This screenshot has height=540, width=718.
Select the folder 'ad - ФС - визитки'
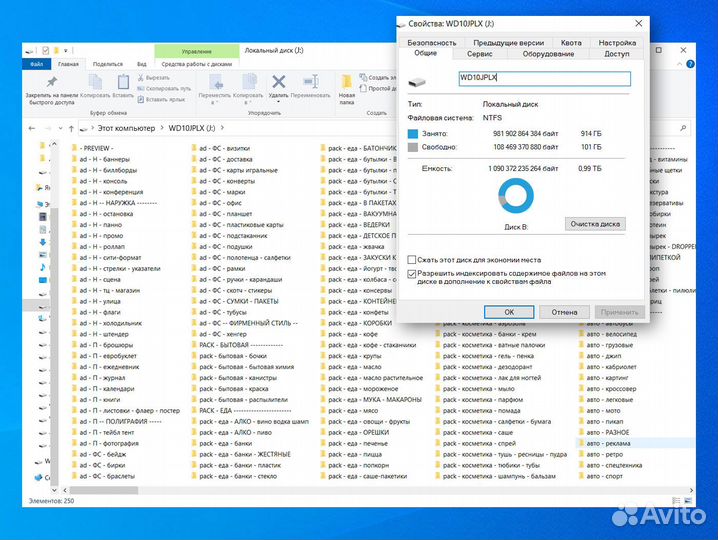click(x=220, y=148)
